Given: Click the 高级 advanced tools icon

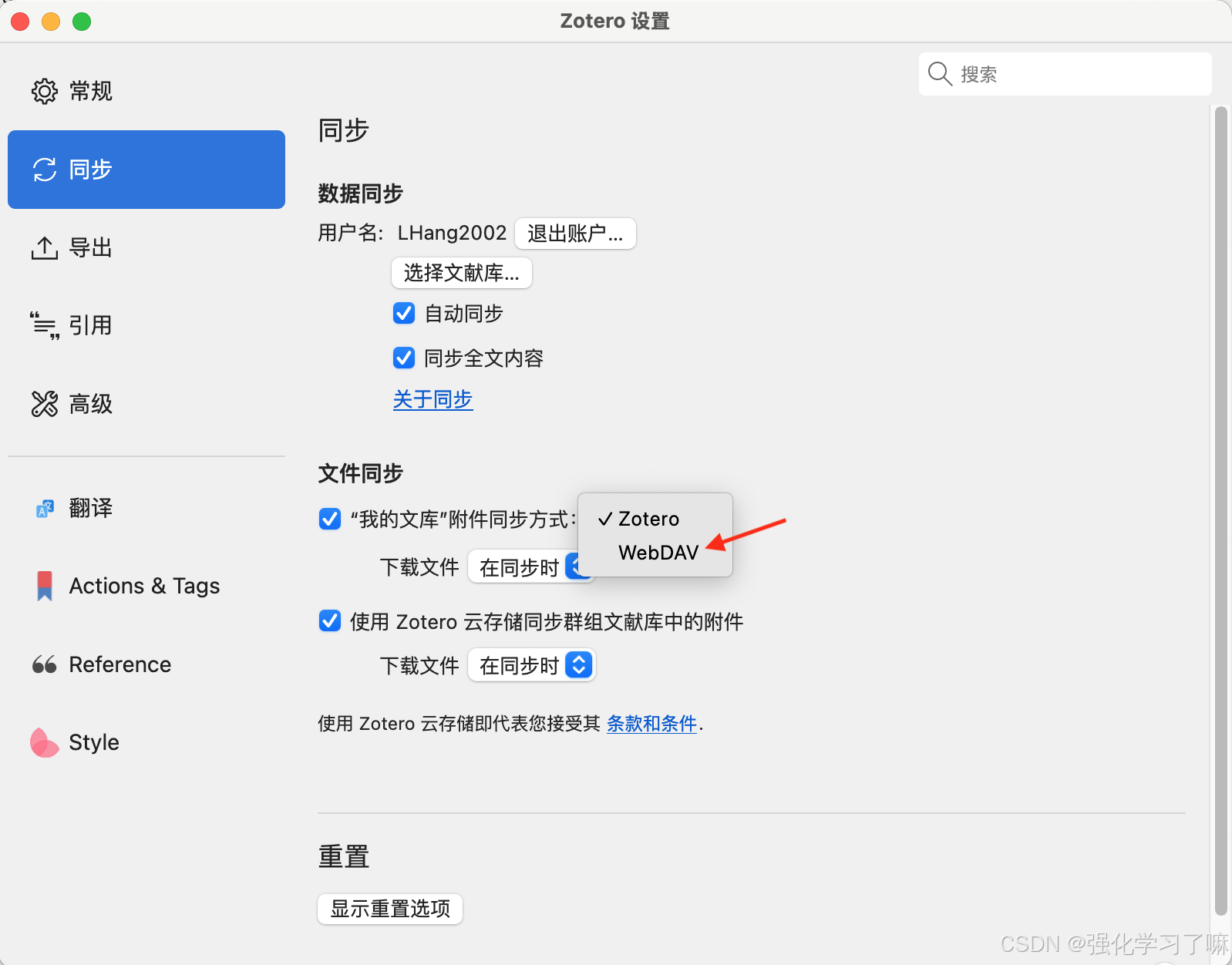Looking at the screenshot, I should pyautogui.click(x=45, y=404).
